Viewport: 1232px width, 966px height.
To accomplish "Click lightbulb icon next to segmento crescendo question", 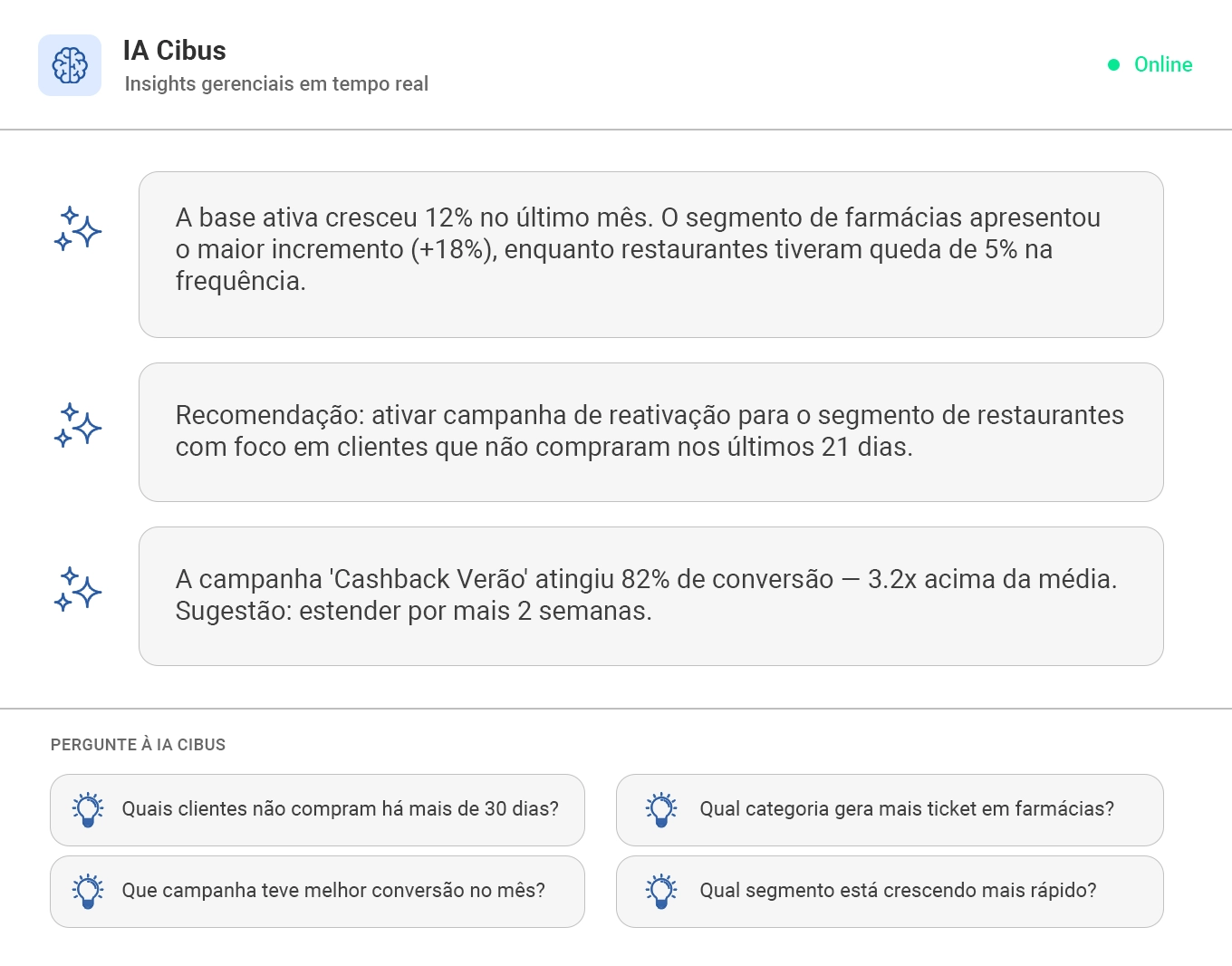I will pos(661,891).
